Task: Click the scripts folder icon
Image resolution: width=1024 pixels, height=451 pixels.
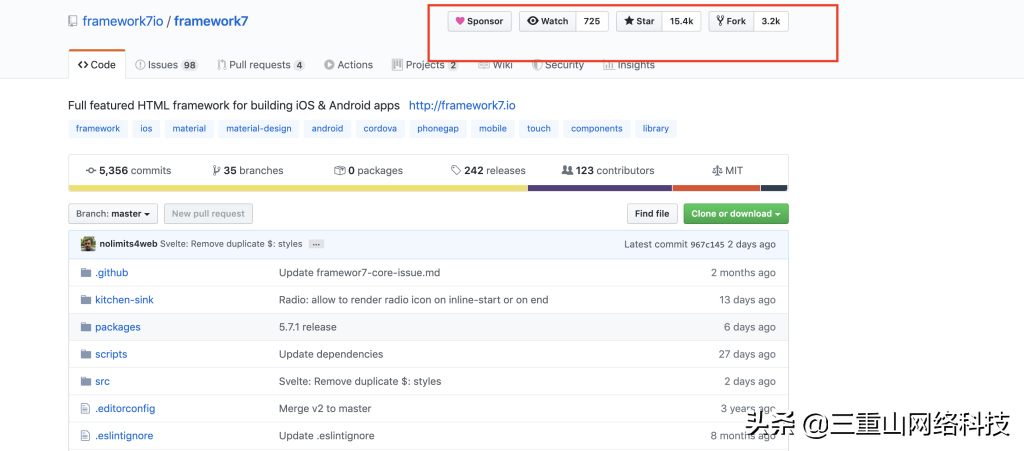Action: (86, 354)
